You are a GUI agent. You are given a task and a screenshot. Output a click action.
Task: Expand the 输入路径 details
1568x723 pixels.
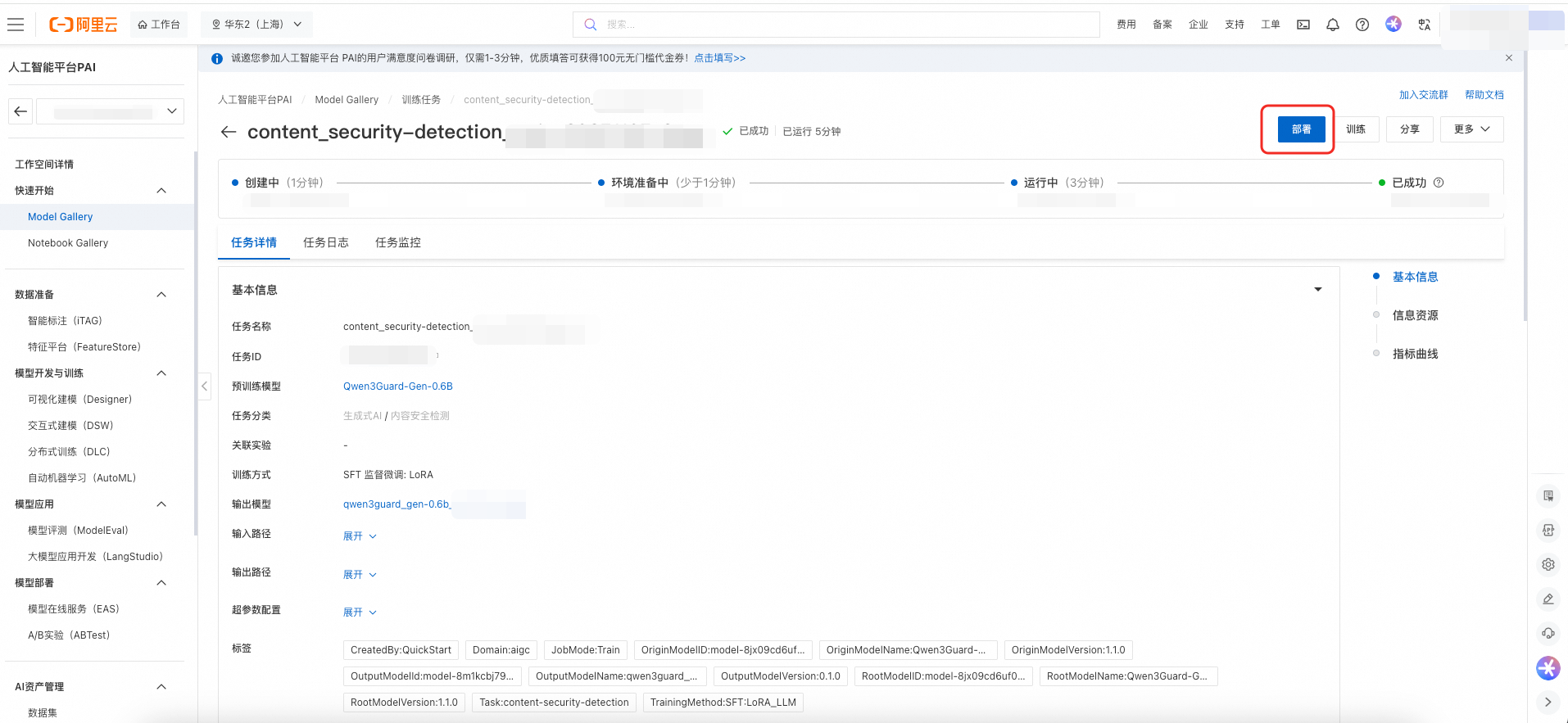pyautogui.click(x=360, y=536)
